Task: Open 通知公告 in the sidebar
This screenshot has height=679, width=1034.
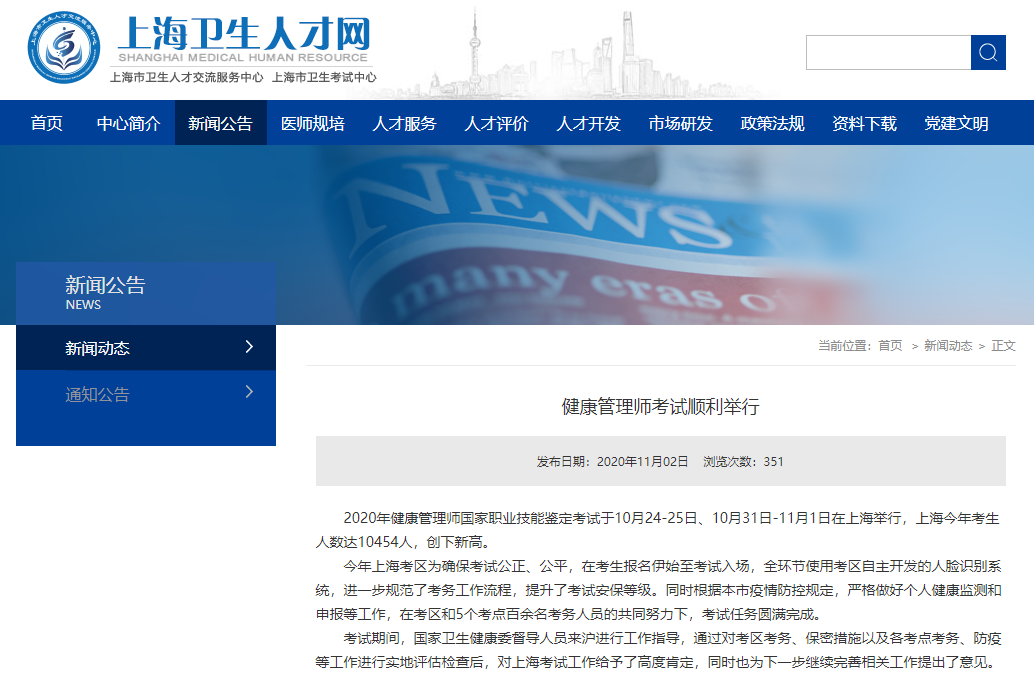Action: pos(98,394)
